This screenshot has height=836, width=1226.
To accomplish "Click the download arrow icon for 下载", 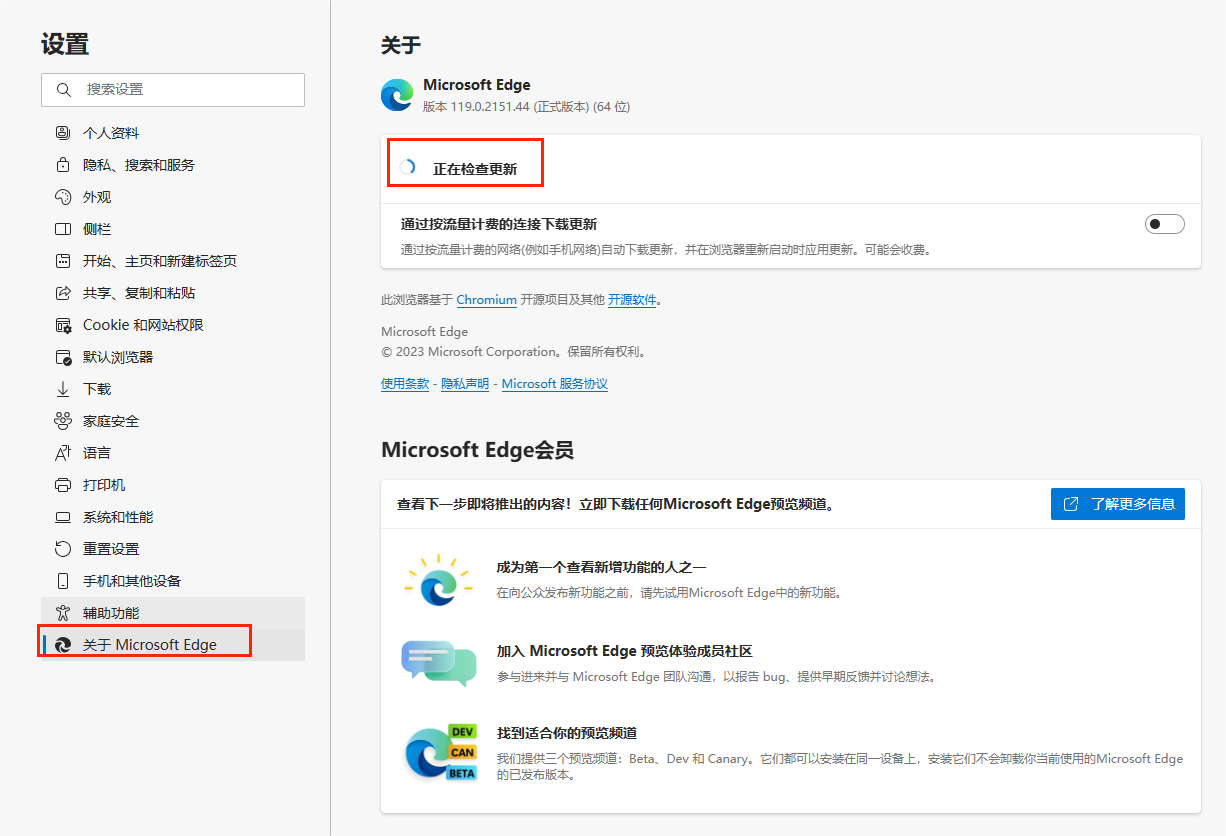I will [x=63, y=389].
